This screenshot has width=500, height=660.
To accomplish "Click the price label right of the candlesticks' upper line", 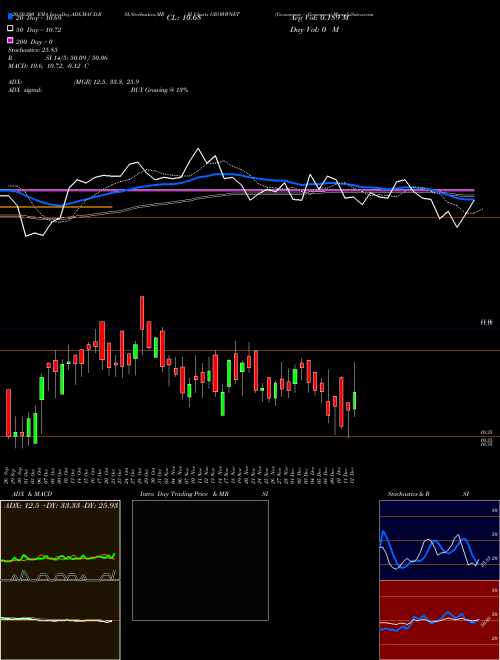I will (486, 322).
